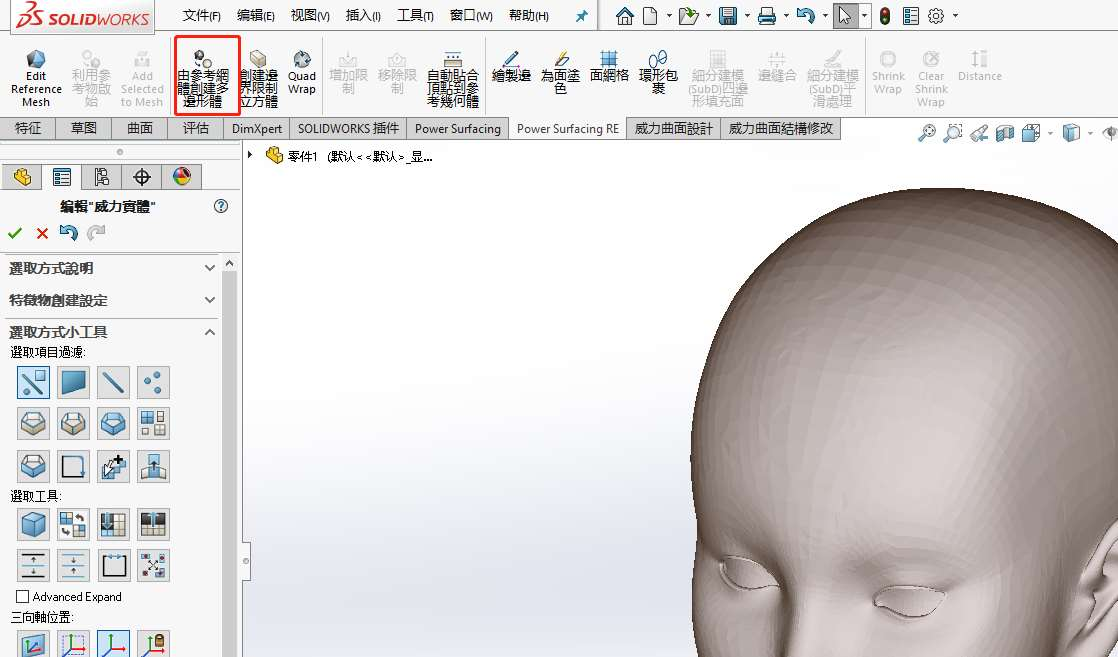Image resolution: width=1118 pixels, height=657 pixels.
Task: Cancel with the red X button
Action: (x=42, y=233)
